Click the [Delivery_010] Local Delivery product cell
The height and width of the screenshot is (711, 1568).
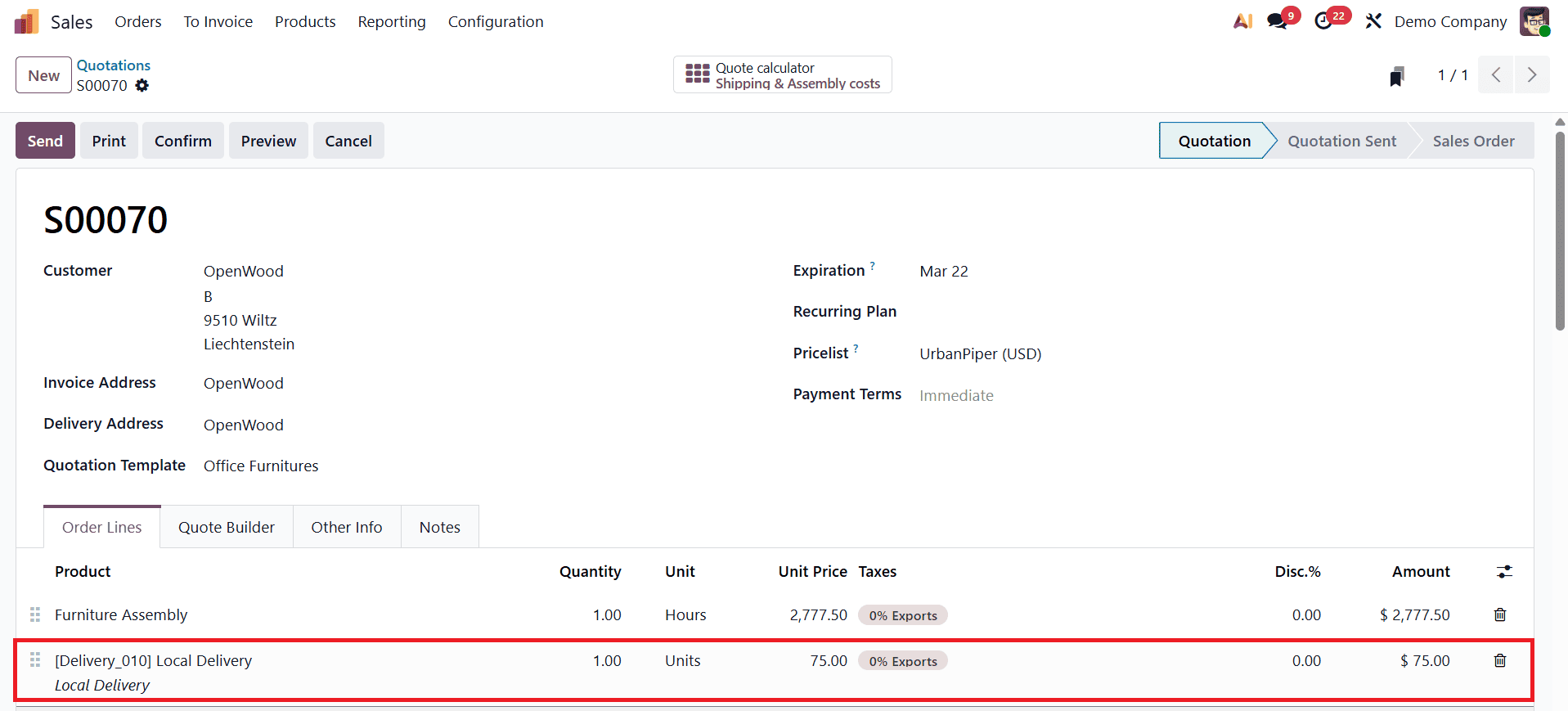(x=153, y=660)
